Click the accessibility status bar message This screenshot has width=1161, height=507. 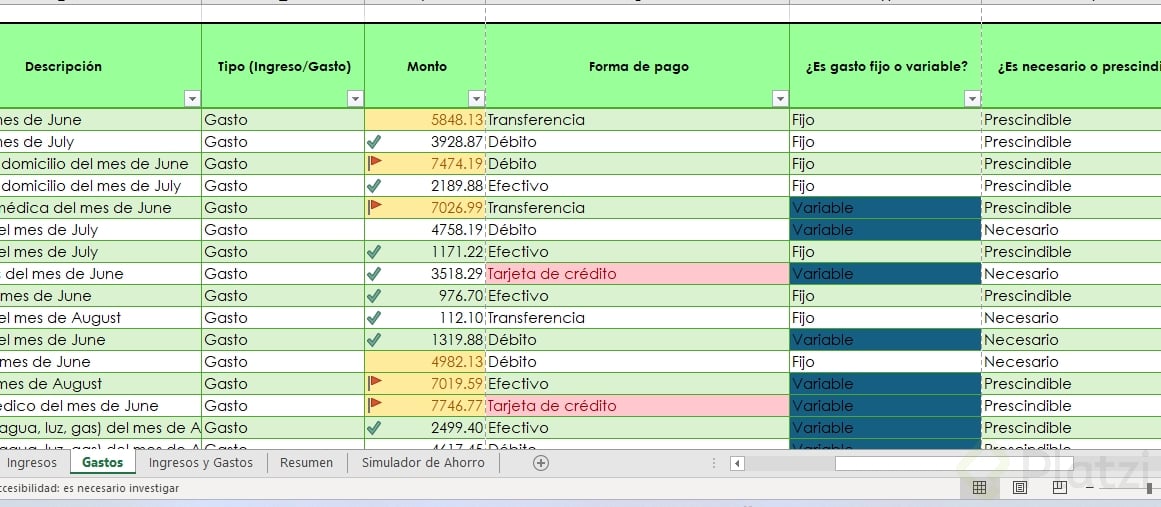click(90, 488)
